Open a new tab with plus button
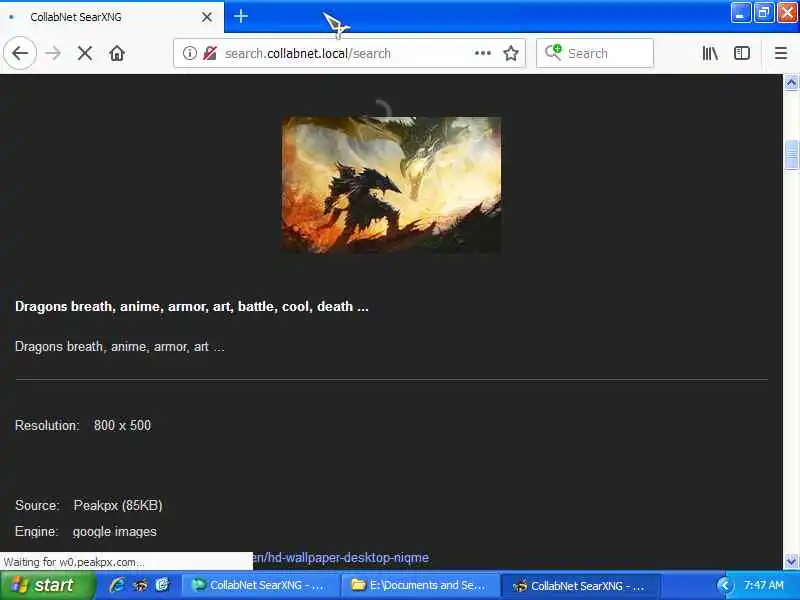This screenshot has width=800, height=600. pyautogui.click(x=241, y=16)
